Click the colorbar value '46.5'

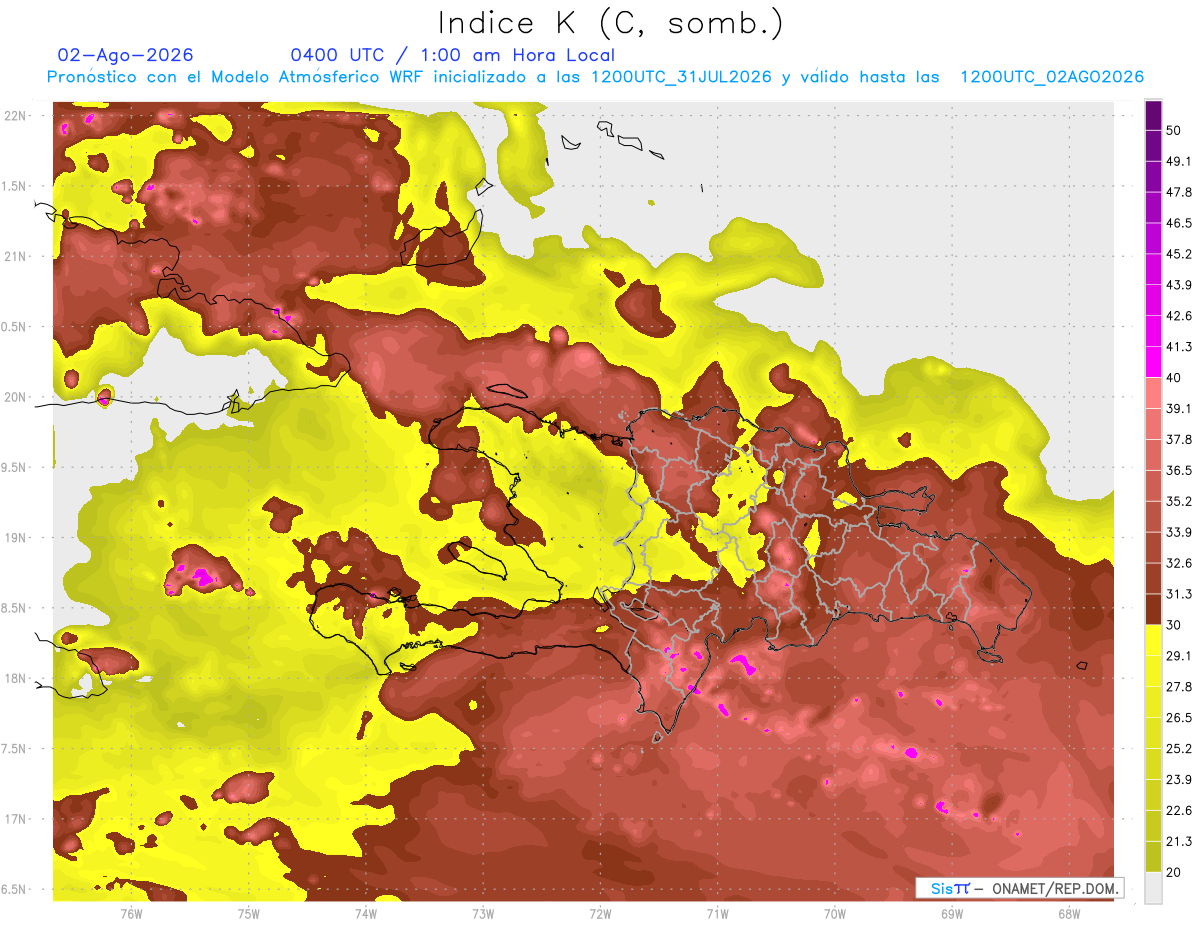click(1179, 223)
